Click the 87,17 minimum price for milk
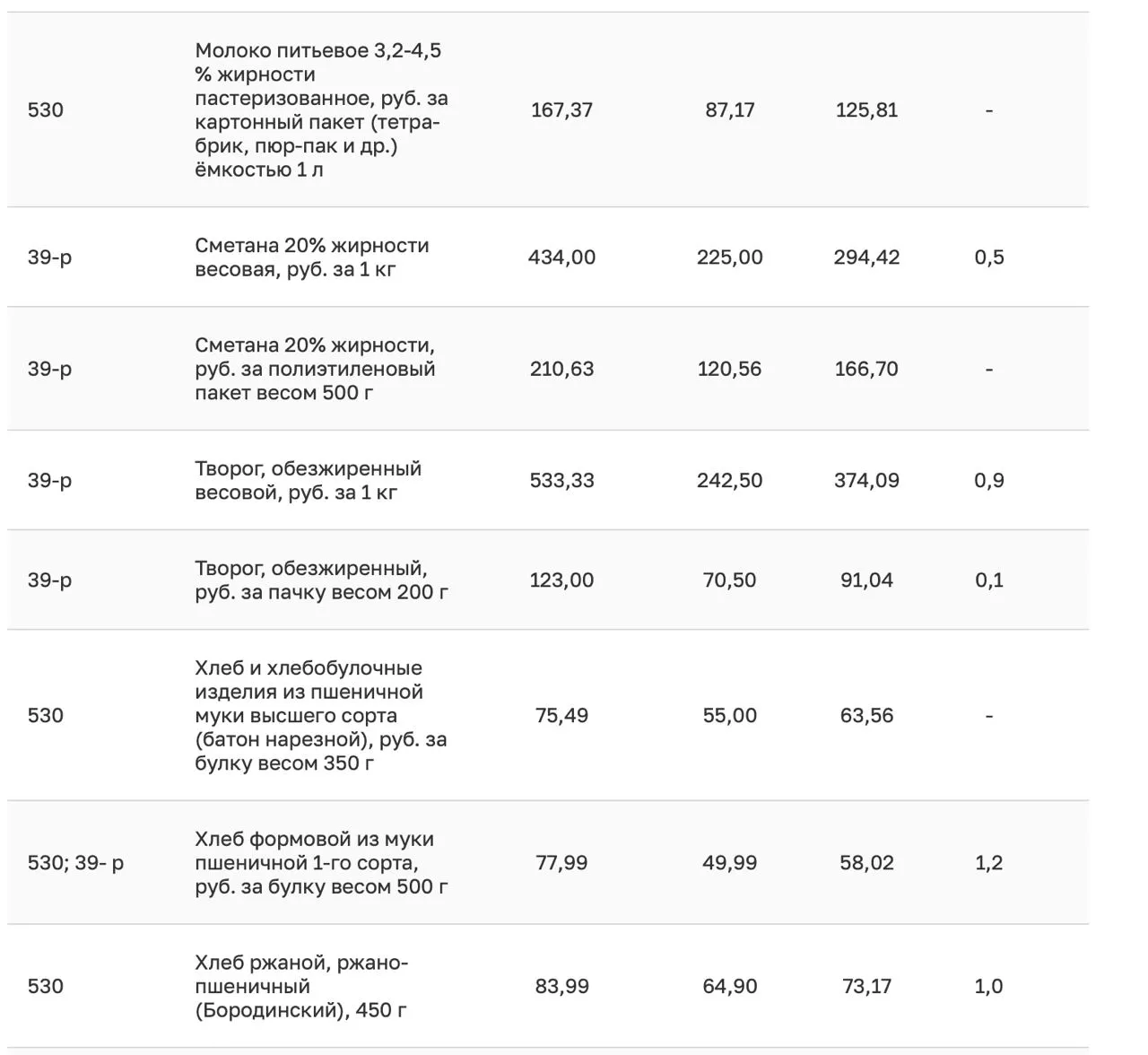Screen dimensions: 1148x1055 pos(730,109)
